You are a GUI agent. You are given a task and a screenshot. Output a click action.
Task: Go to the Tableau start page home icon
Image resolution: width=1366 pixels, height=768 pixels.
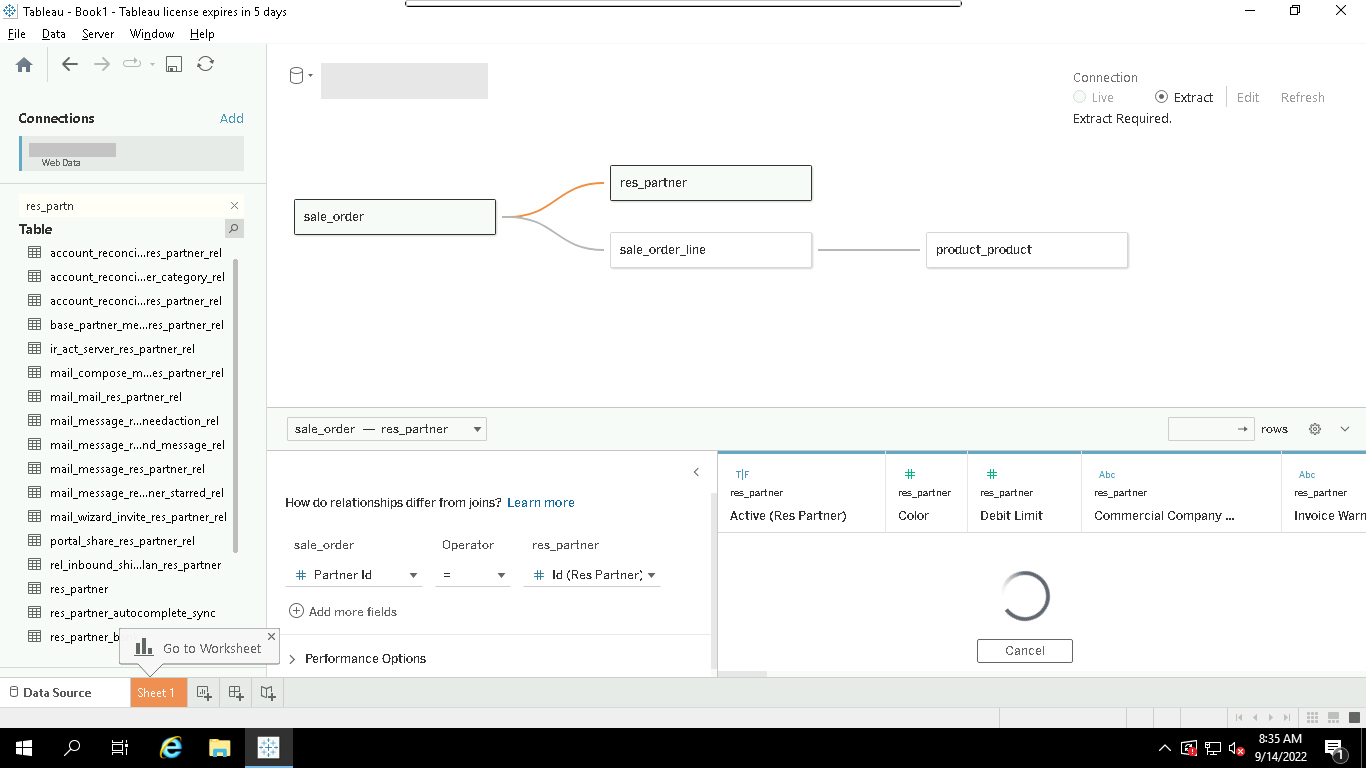pos(24,64)
